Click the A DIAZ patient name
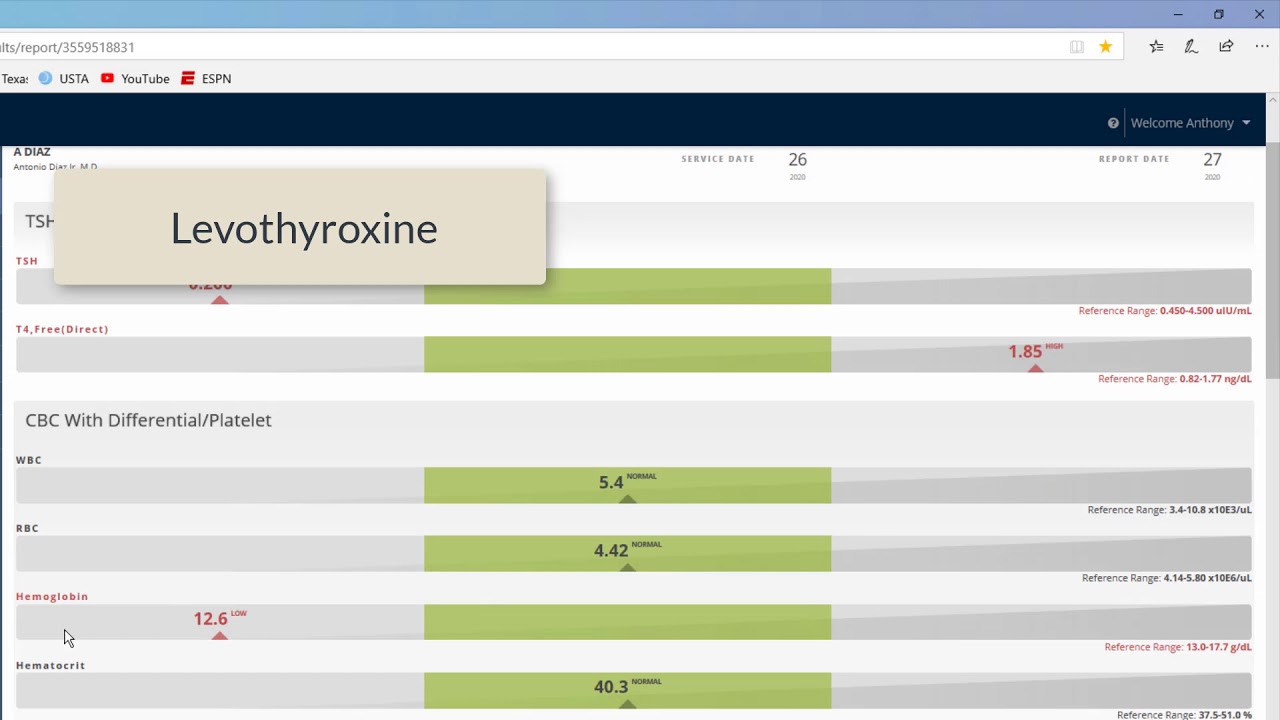The image size is (1280, 720). (32, 152)
